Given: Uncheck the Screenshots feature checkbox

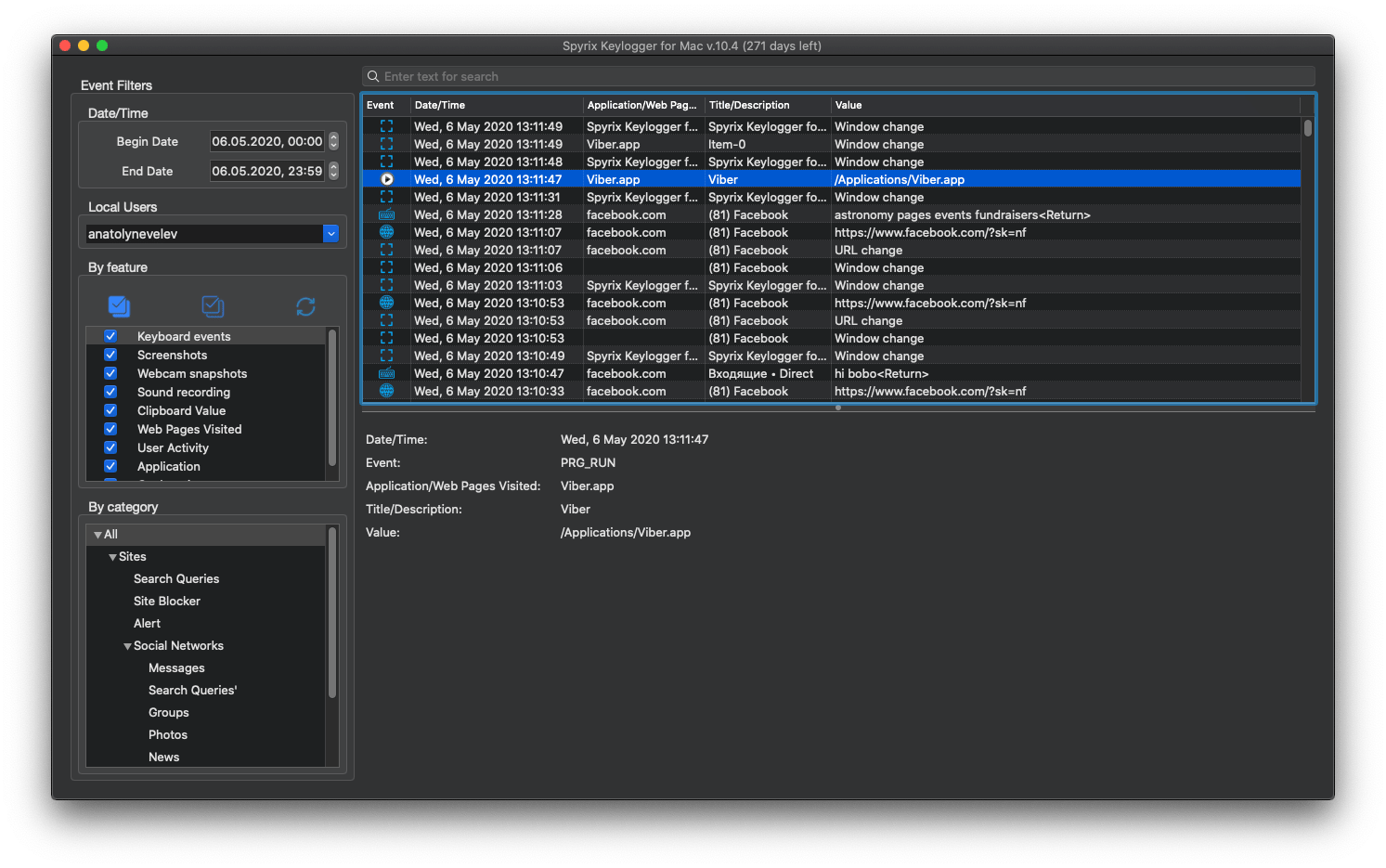Looking at the screenshot, I should coord(110,355).
